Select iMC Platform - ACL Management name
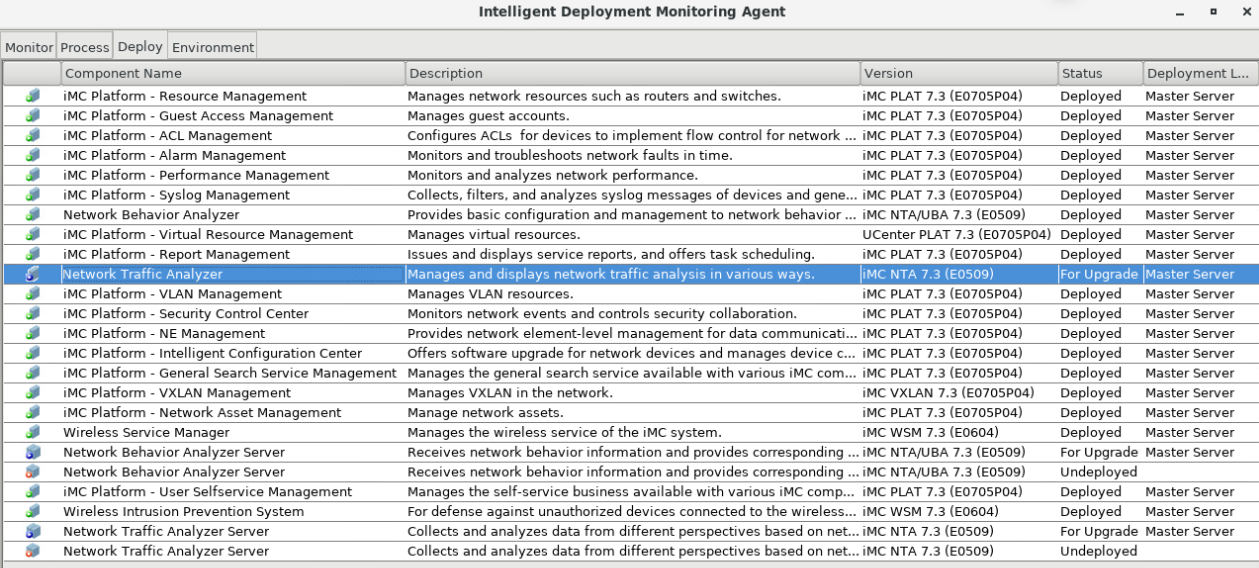Screen dimensions: 1259x568 pyautogui.click(x=167, y=136)
